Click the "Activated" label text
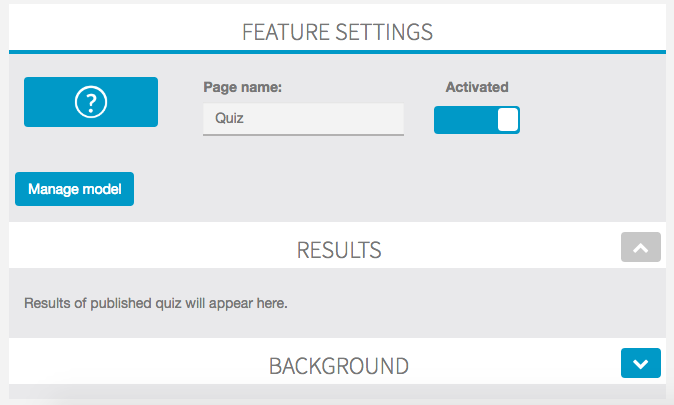 tap(477, 87)
